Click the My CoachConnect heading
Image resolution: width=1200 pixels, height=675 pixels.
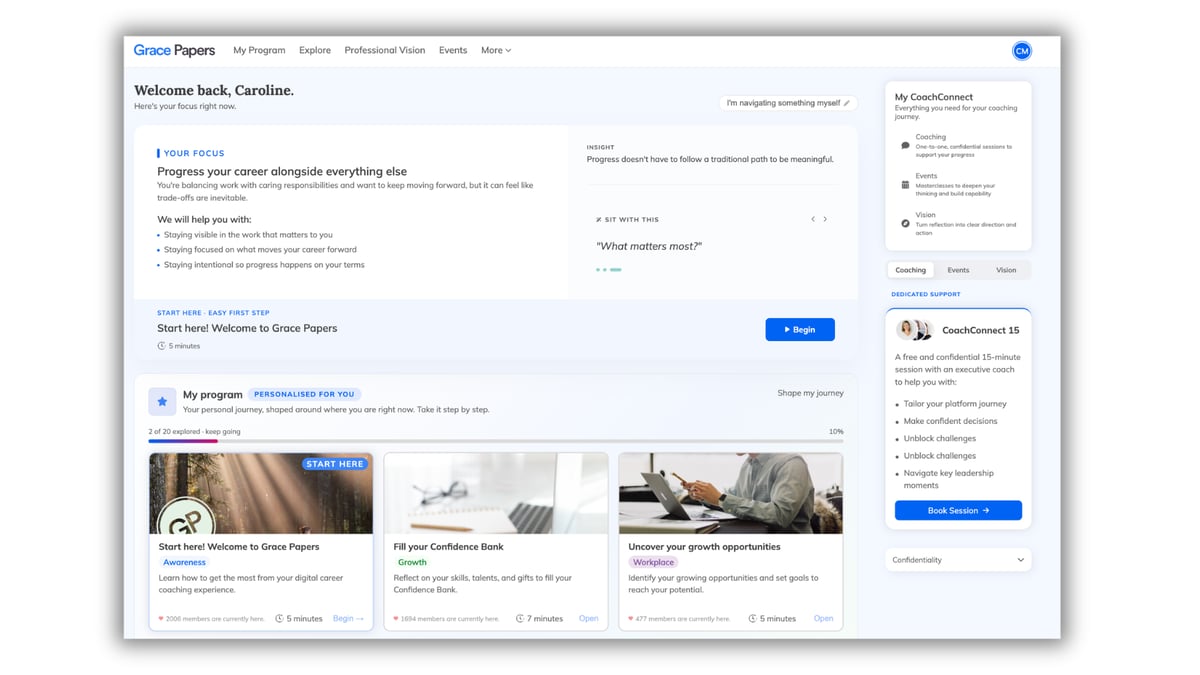934,97
